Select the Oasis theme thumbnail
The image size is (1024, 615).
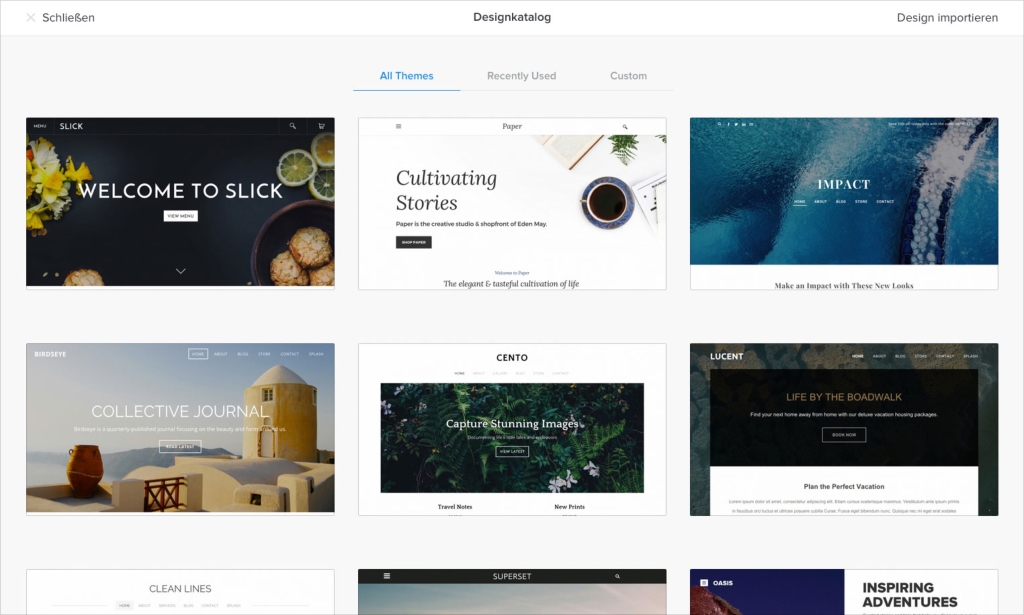[844, 591]
